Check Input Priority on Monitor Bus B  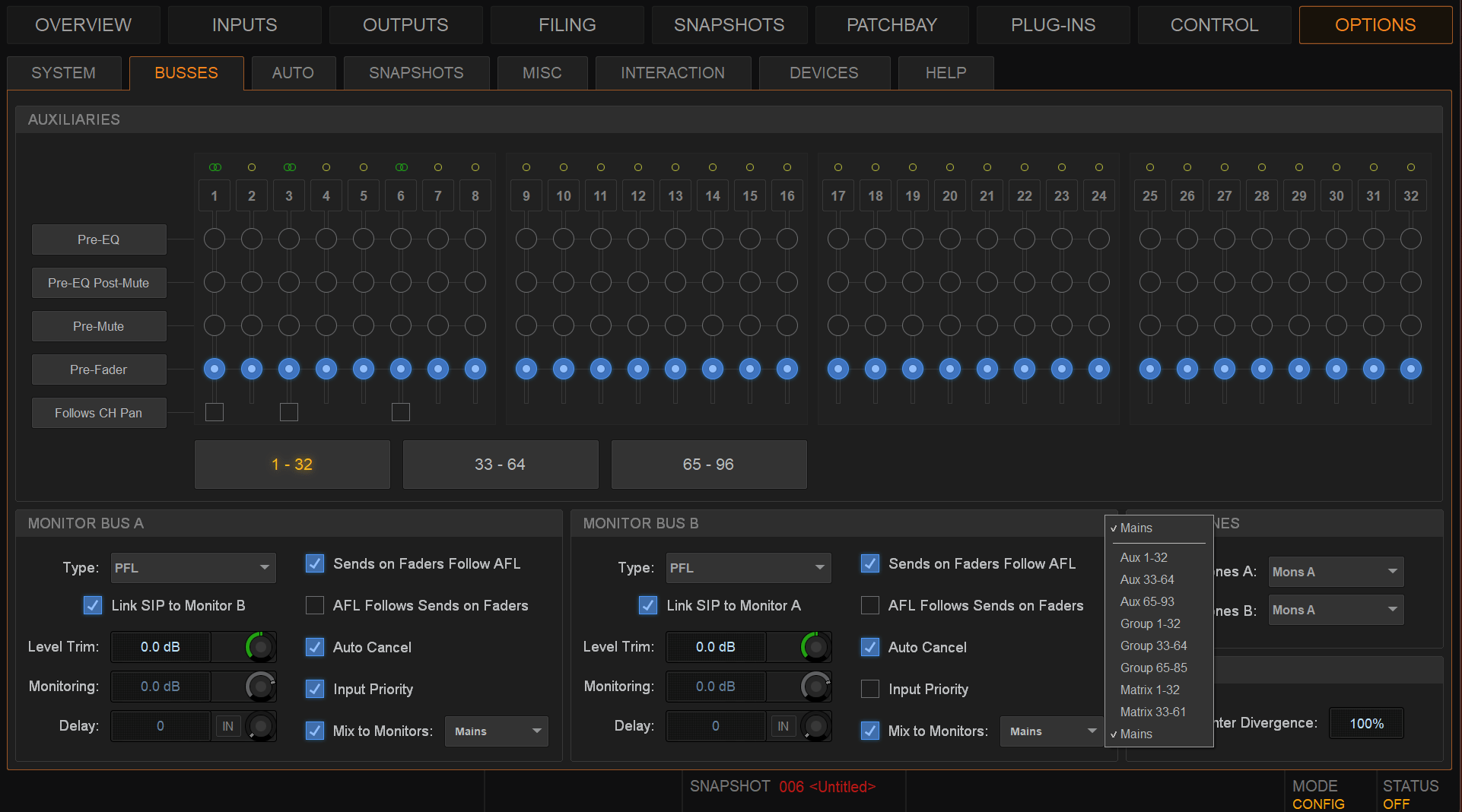(870, 689)
